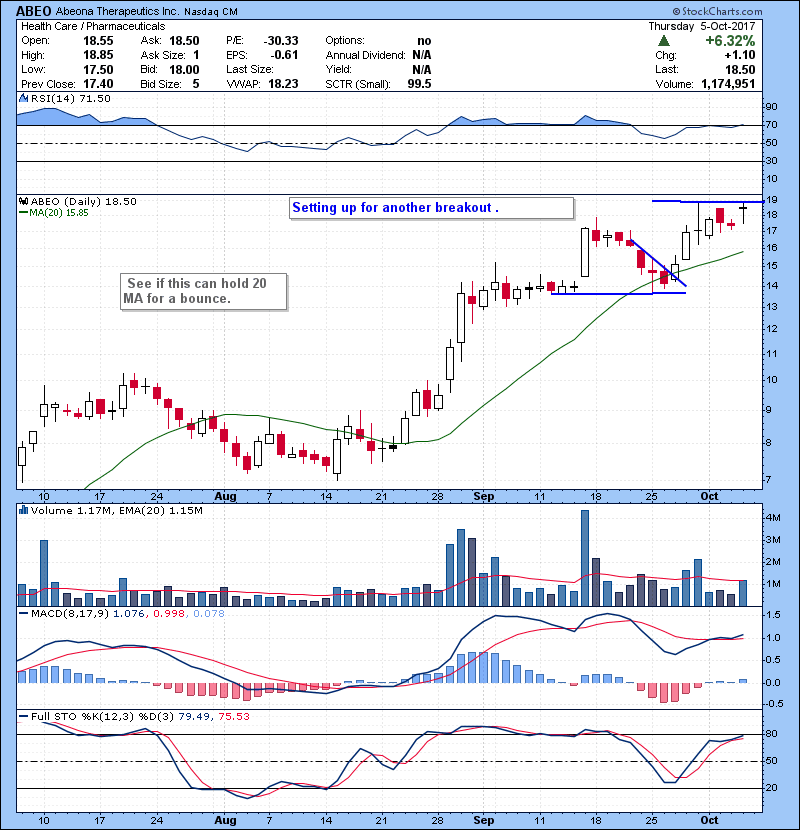800x830 pixels.
Task: Click the SCTR (Small) value 99.5
Action: 419,84
